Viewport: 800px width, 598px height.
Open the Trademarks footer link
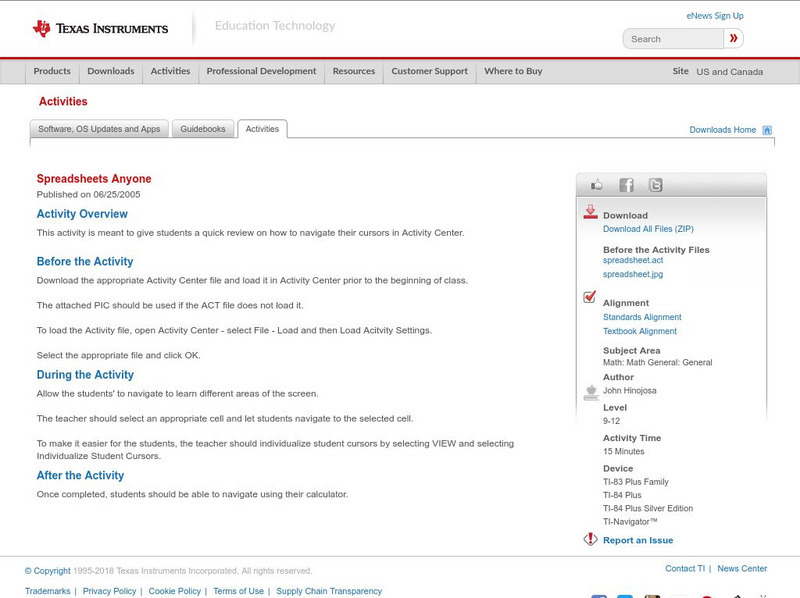click(x=47, y=591)
